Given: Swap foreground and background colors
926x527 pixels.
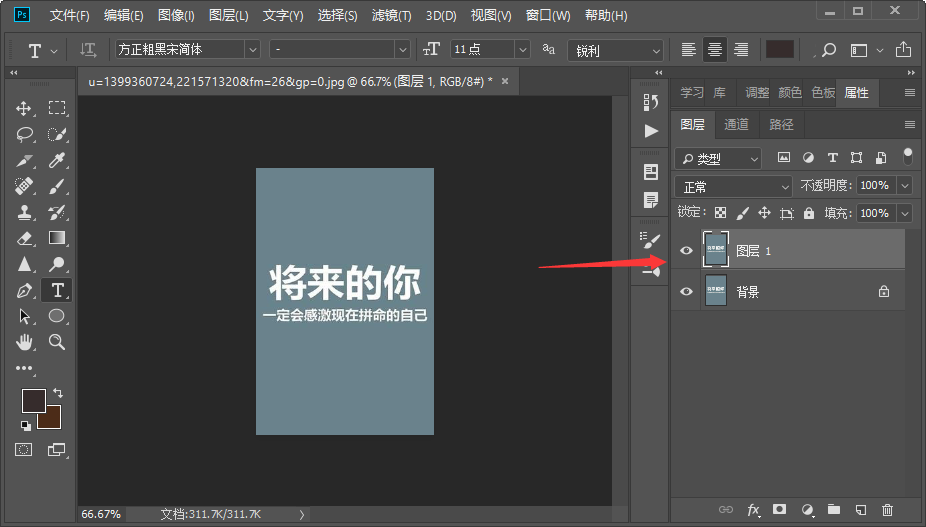Looking at the screenshot, I should (x=57, y=393).
